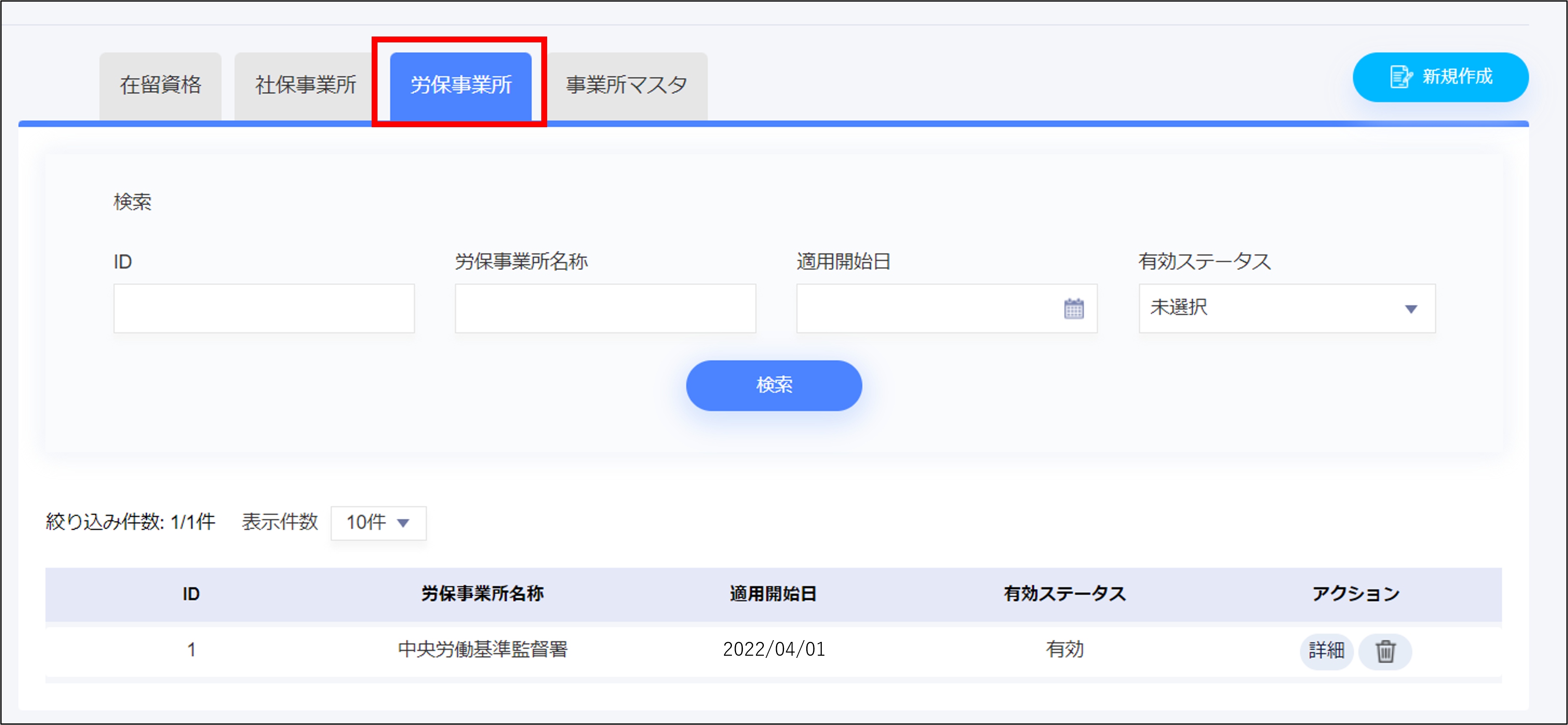The image size is (1568, 725).
Task: Focus the ID search input field
Action: tap(264, 309)
